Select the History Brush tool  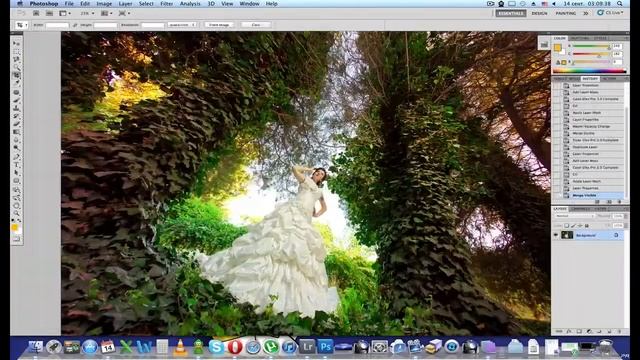coord(16,116)
